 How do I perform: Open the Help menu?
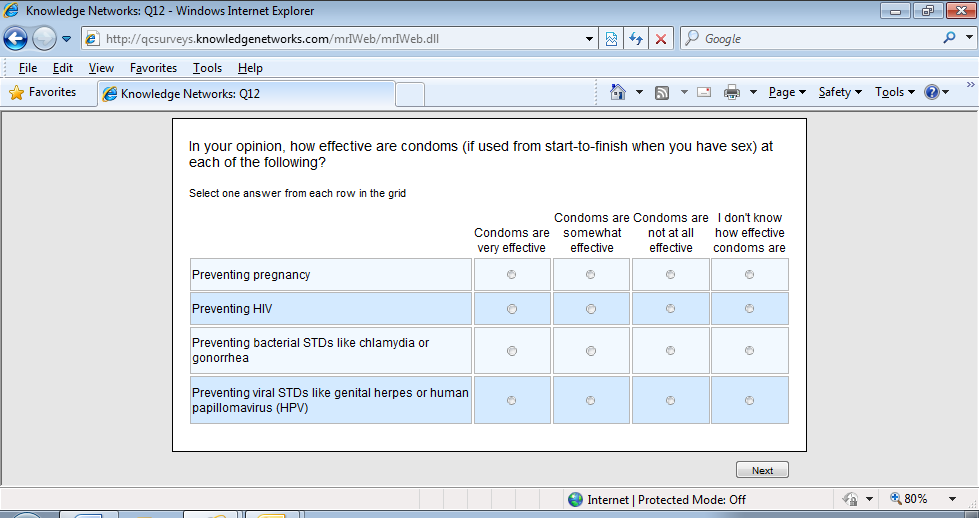250,68
